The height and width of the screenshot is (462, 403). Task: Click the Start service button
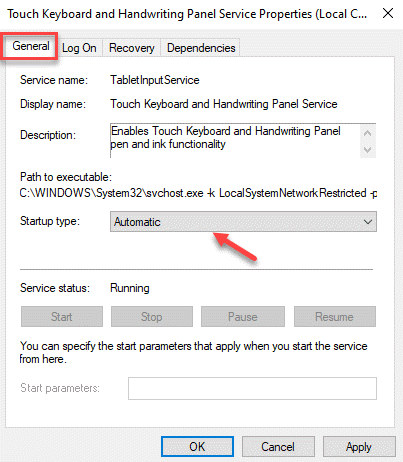click(62, 317)
